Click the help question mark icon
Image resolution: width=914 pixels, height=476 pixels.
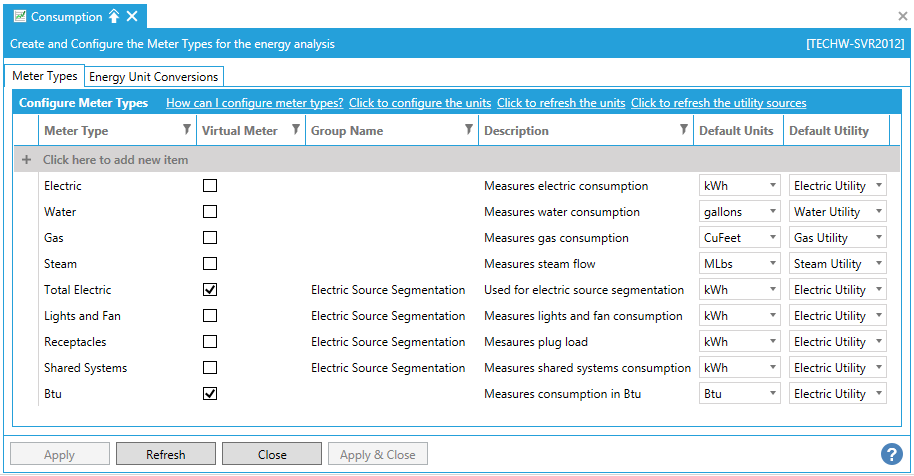pos(891,454)
